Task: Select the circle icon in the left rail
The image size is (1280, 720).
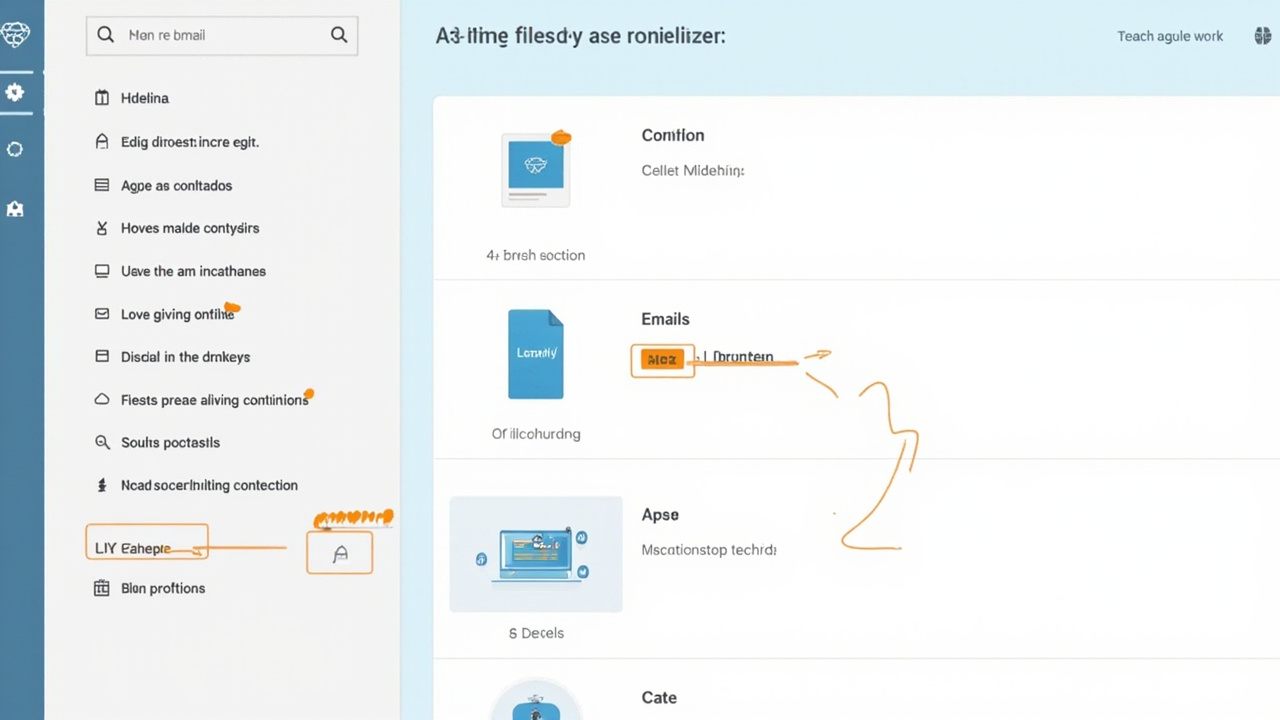Action: pyautogui.click(x=15, y=149)
